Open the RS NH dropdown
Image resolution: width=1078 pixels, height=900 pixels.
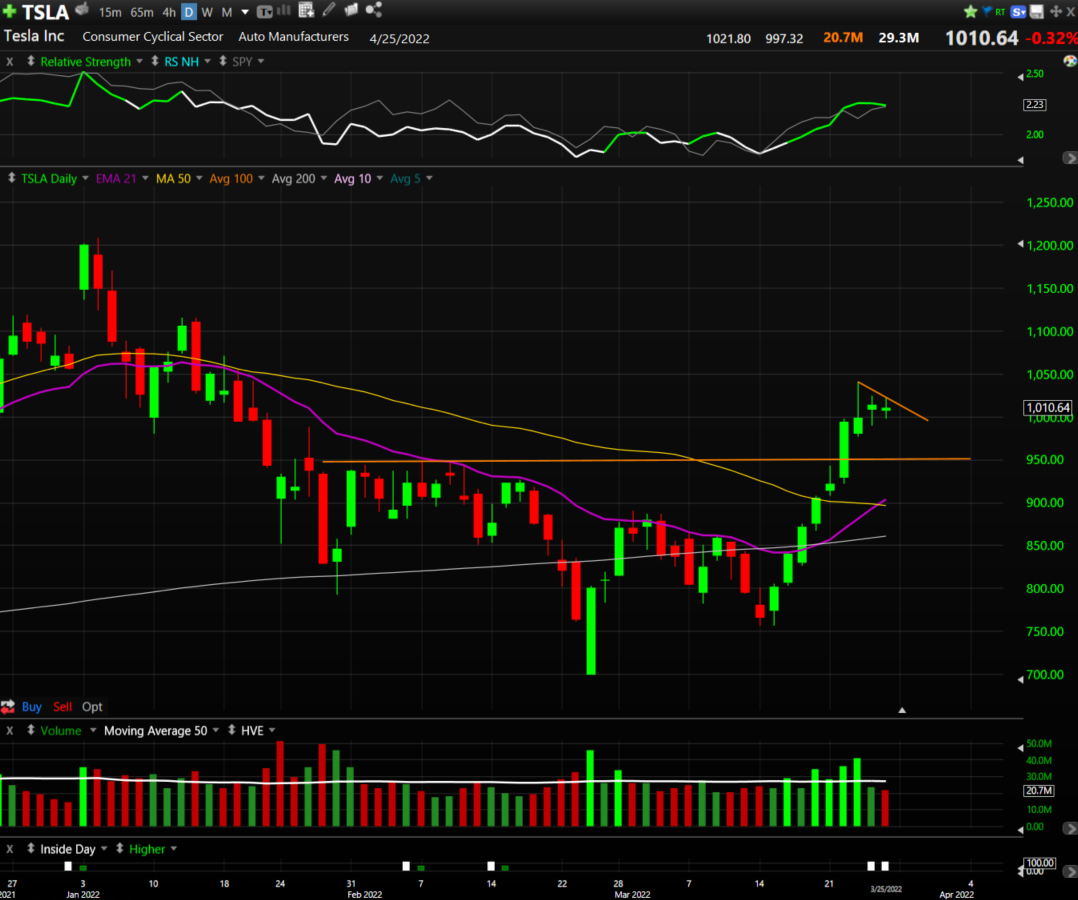[x=208, y=61]
